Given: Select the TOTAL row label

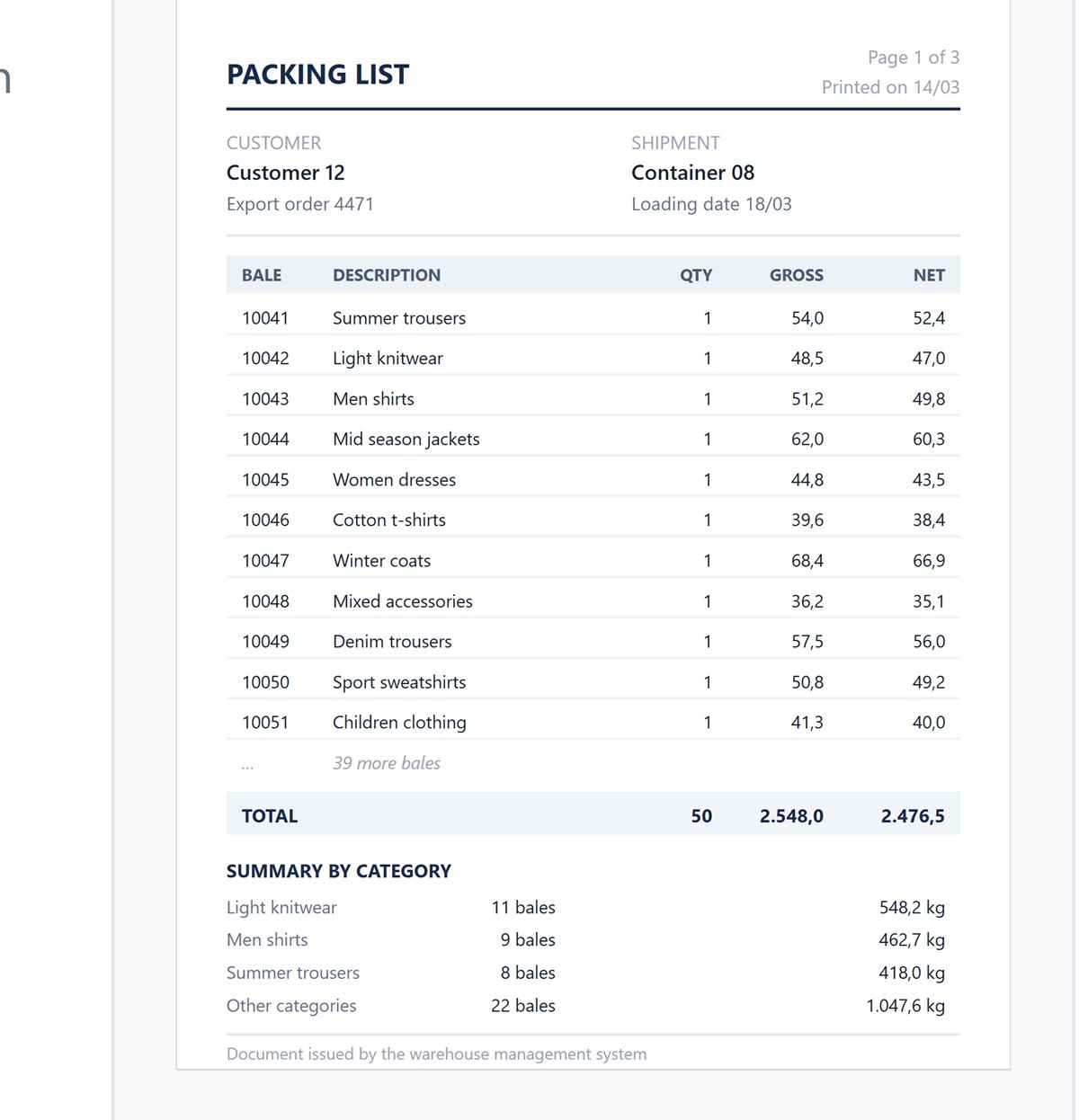Looking at the screenshot, I should (270, 816).
